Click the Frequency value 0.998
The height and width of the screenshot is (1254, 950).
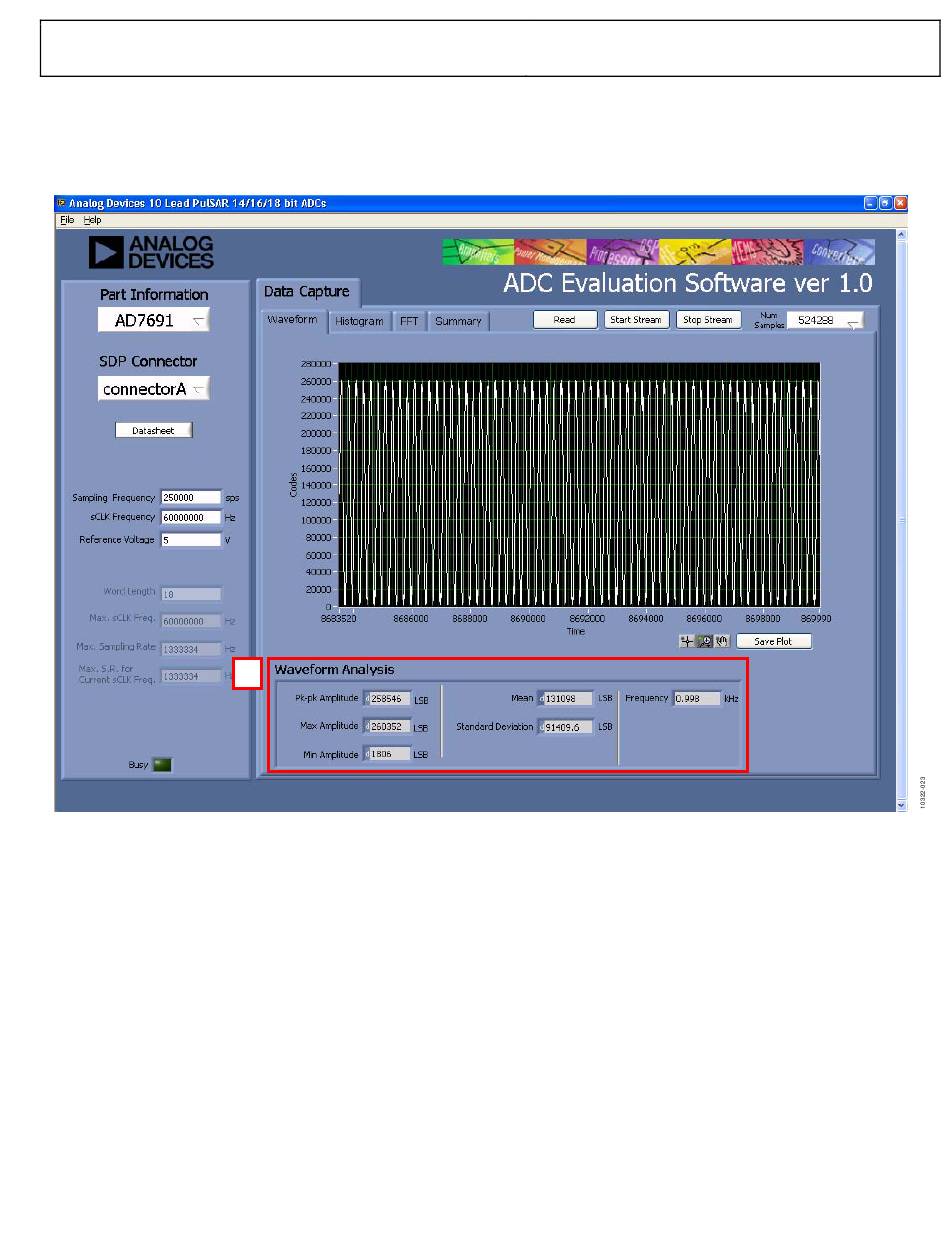(x=697, y=699)
